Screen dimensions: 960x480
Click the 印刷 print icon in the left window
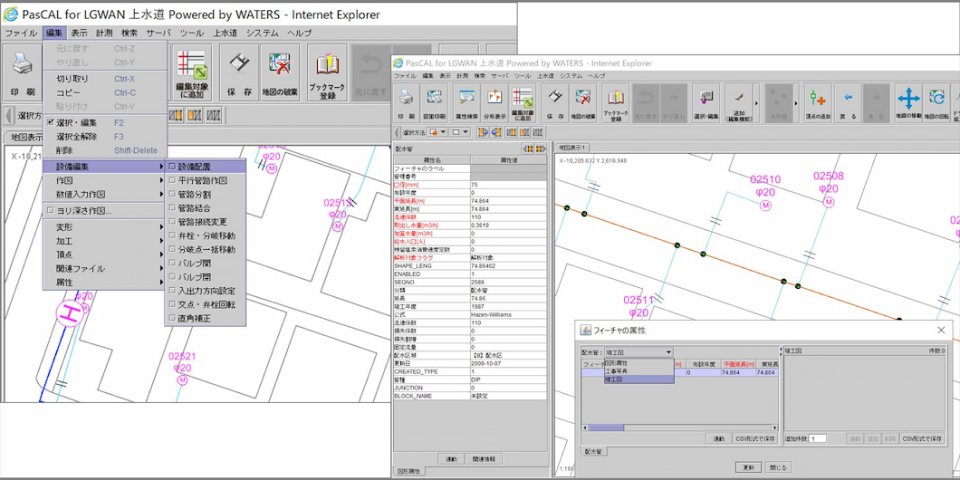[23, 72]
